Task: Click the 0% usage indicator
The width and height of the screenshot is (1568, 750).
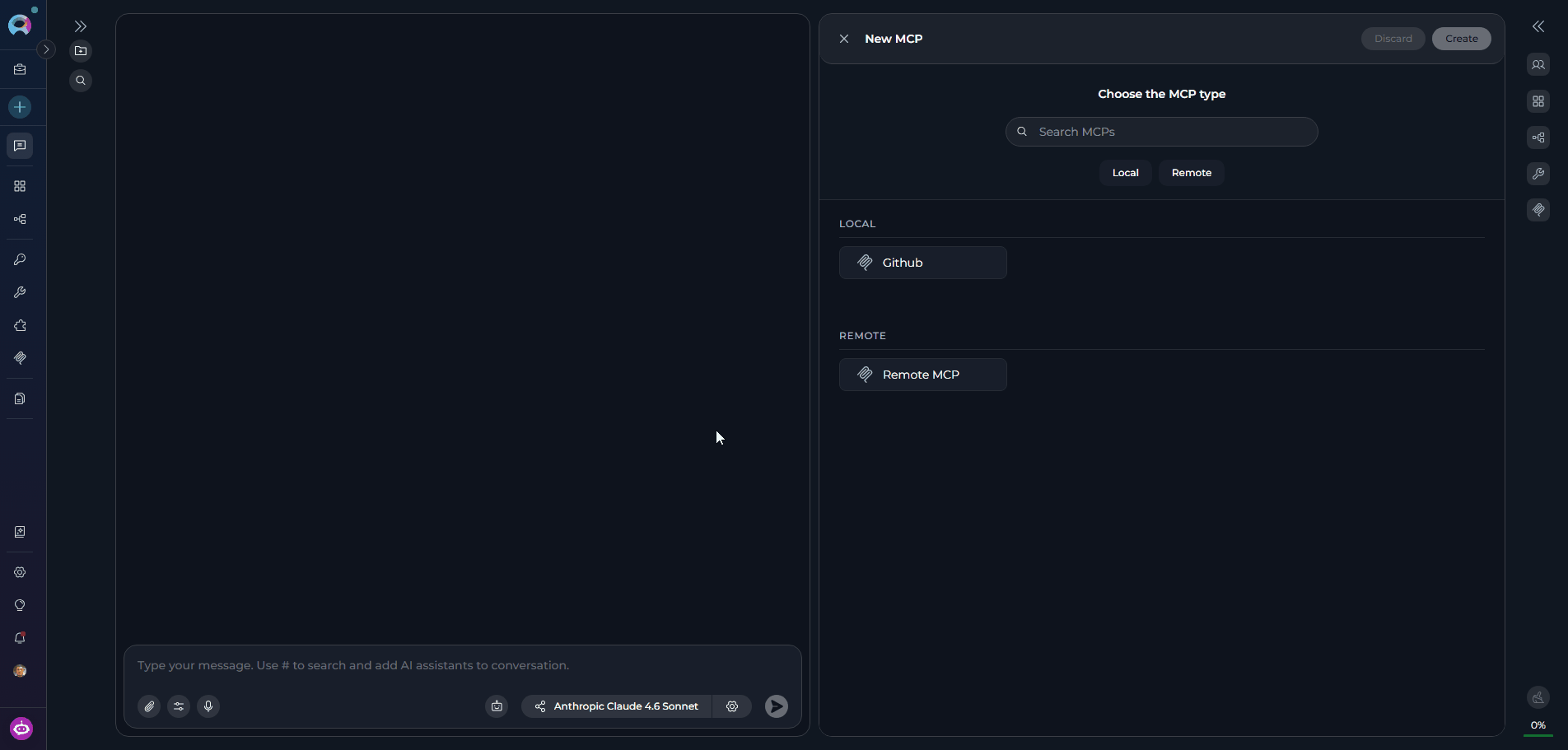Action: click(1538, 725)
